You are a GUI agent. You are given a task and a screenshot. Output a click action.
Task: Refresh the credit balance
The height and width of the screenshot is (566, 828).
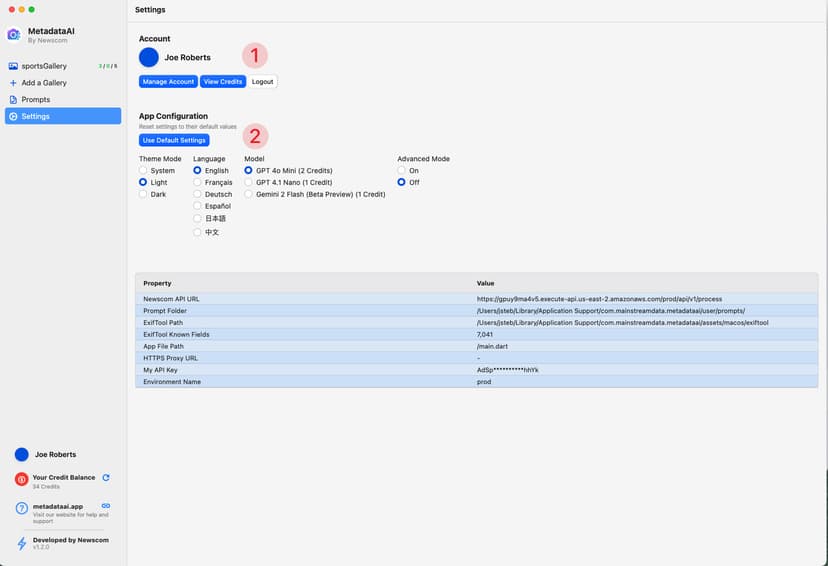106,478
